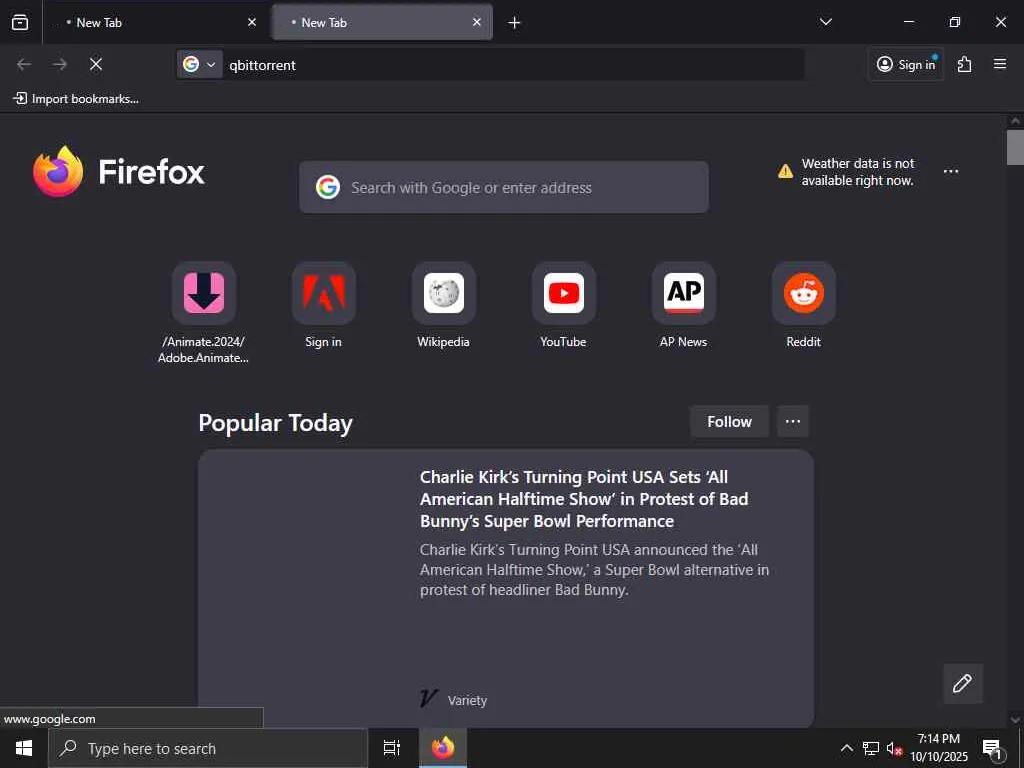The height and width of the screenshot is (768, 1024).
Task: Click the Type here to search box
Action: pos(208,748)
